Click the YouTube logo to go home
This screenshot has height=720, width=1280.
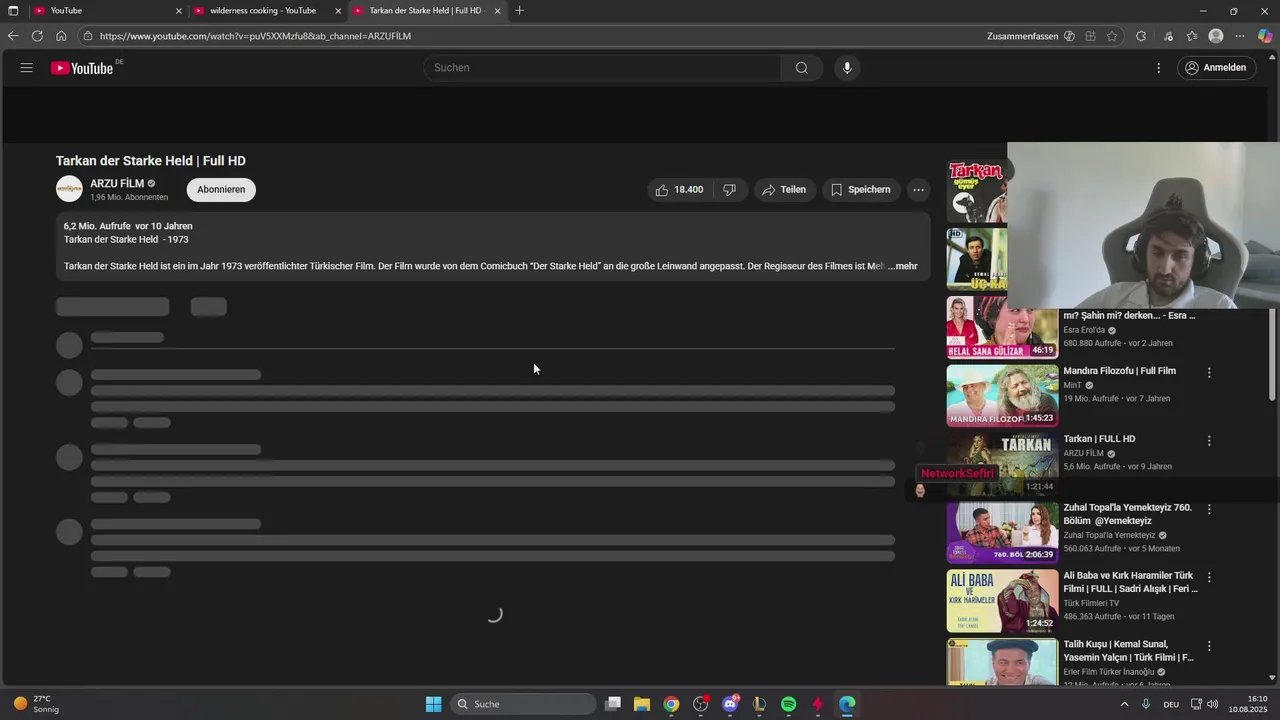(x=82, y=68)
